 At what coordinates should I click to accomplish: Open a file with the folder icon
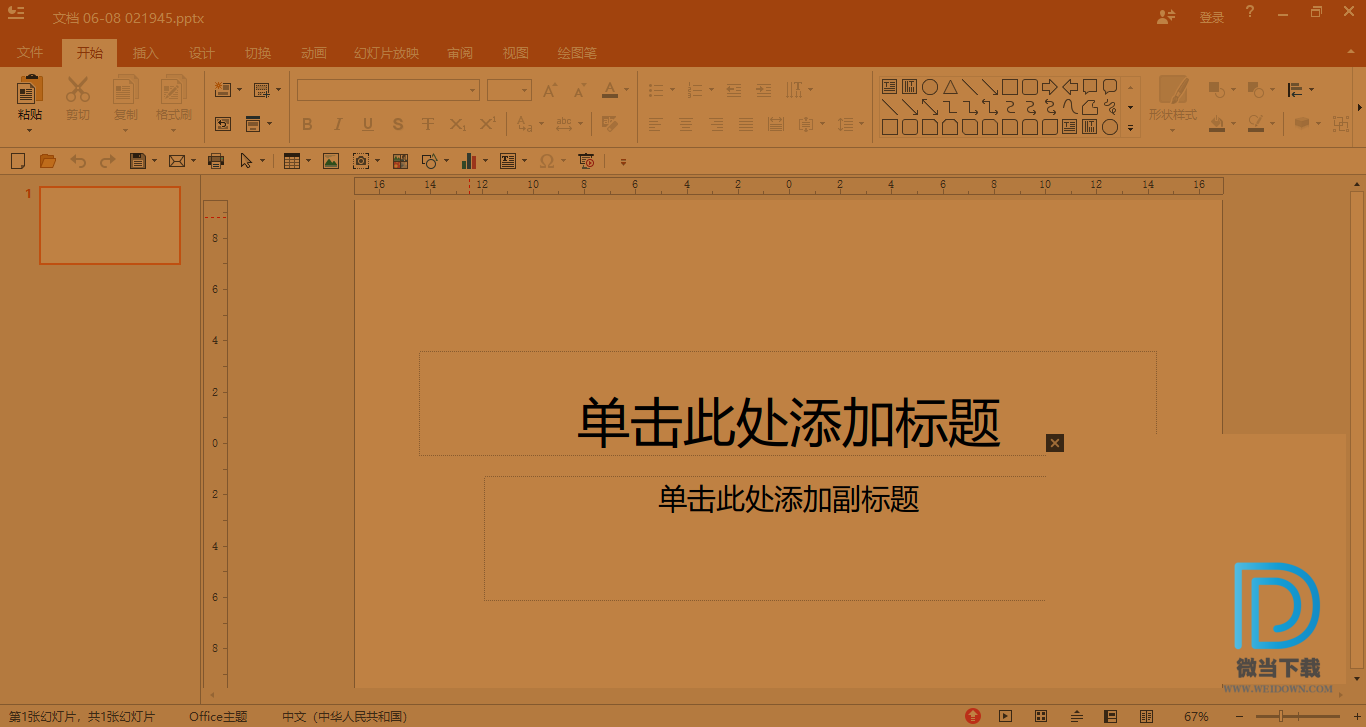point(47,160)
